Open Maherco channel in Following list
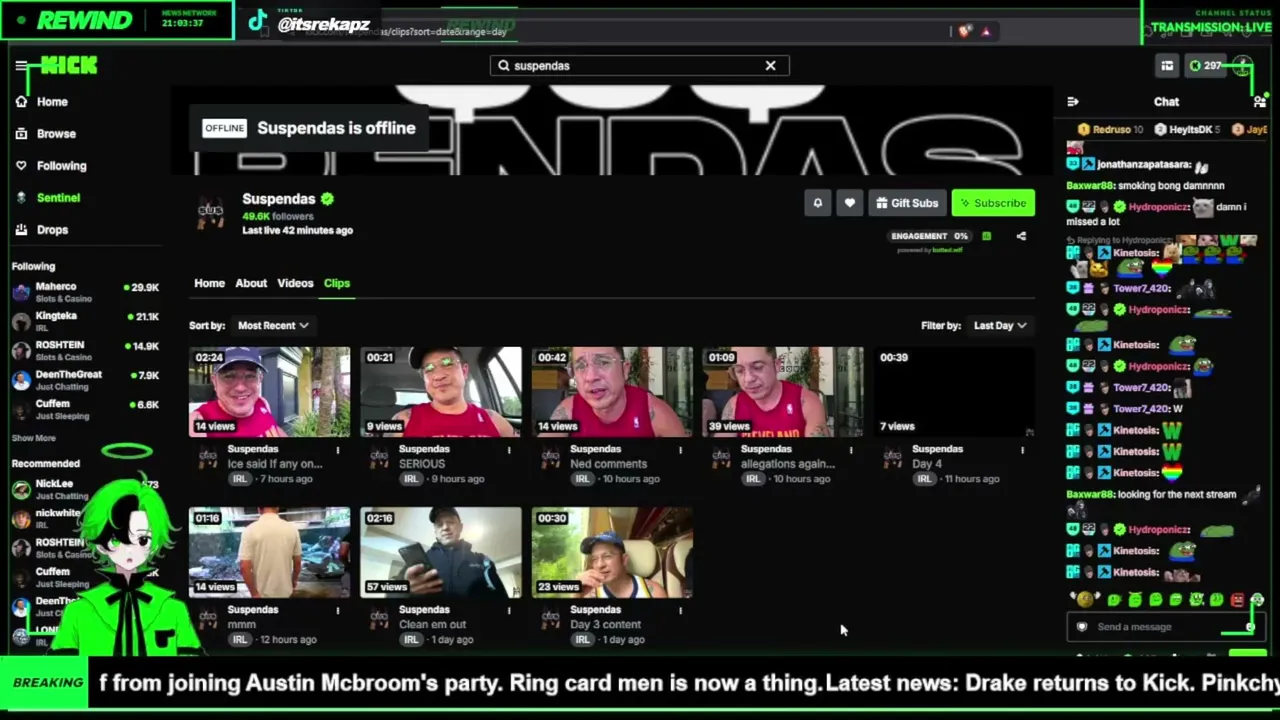Image resolution: width=1280 pixels, height=720 pixels. coord(85,292)
